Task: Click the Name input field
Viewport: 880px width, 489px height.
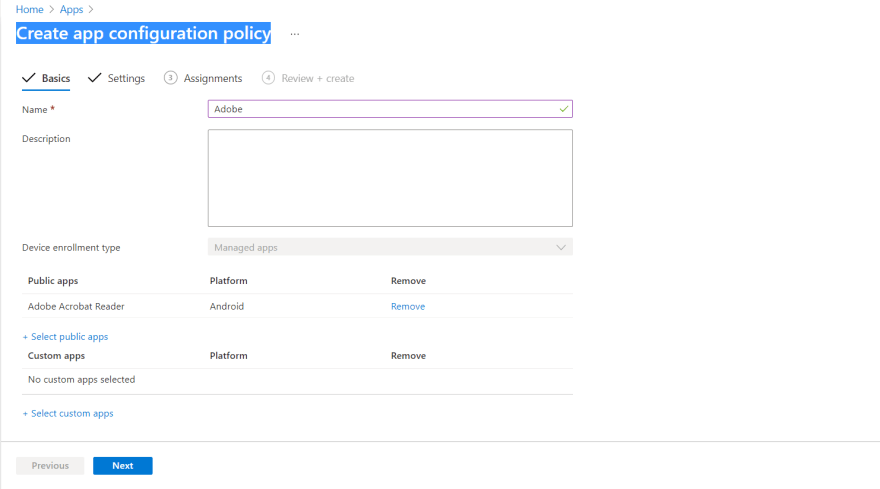Action: pyautogui.click(x=390, y=109)
